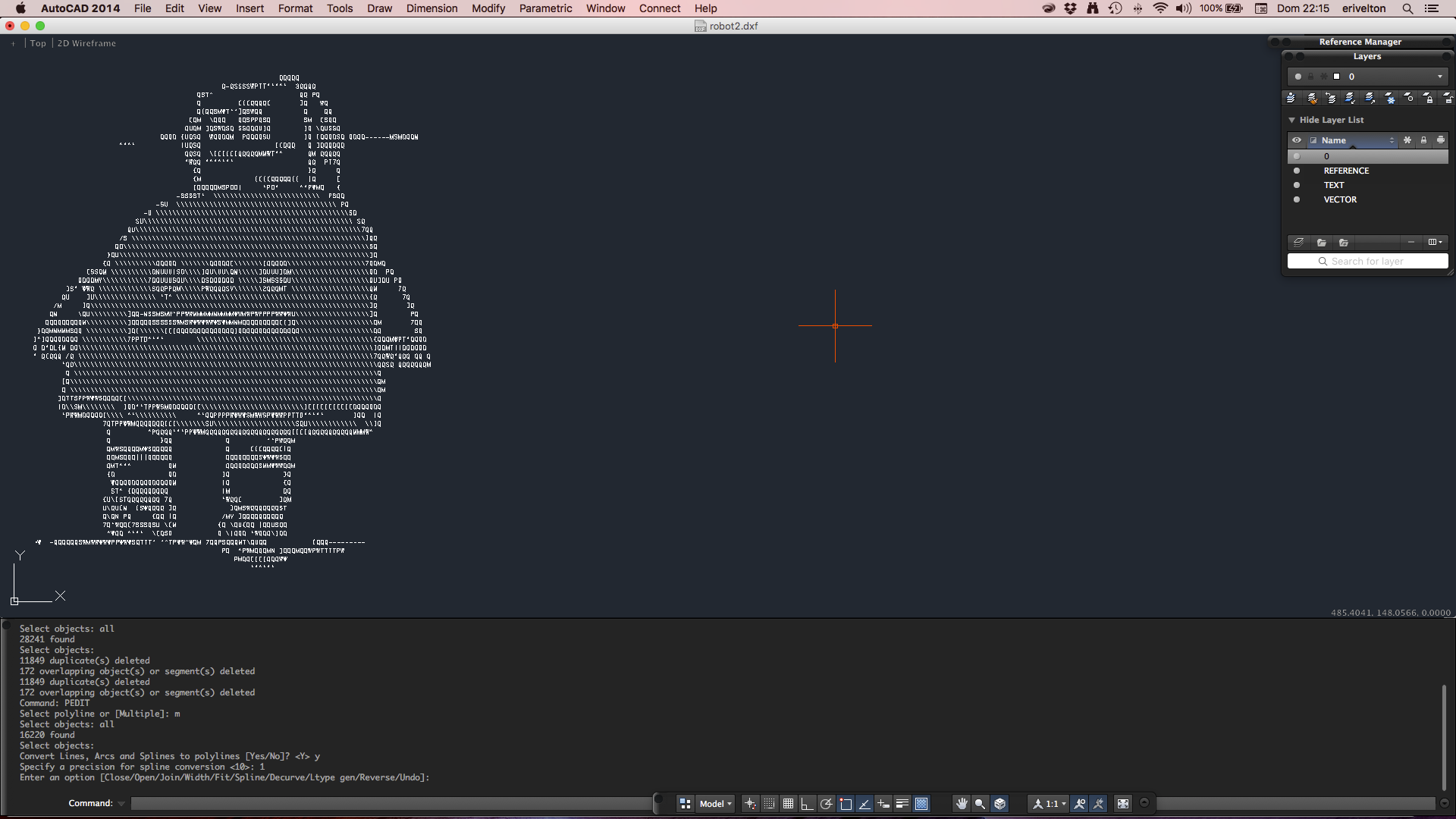Screen dimensions: 1456x819
Task: Select the Pan tool in status bar
Action: pos(962,804)
